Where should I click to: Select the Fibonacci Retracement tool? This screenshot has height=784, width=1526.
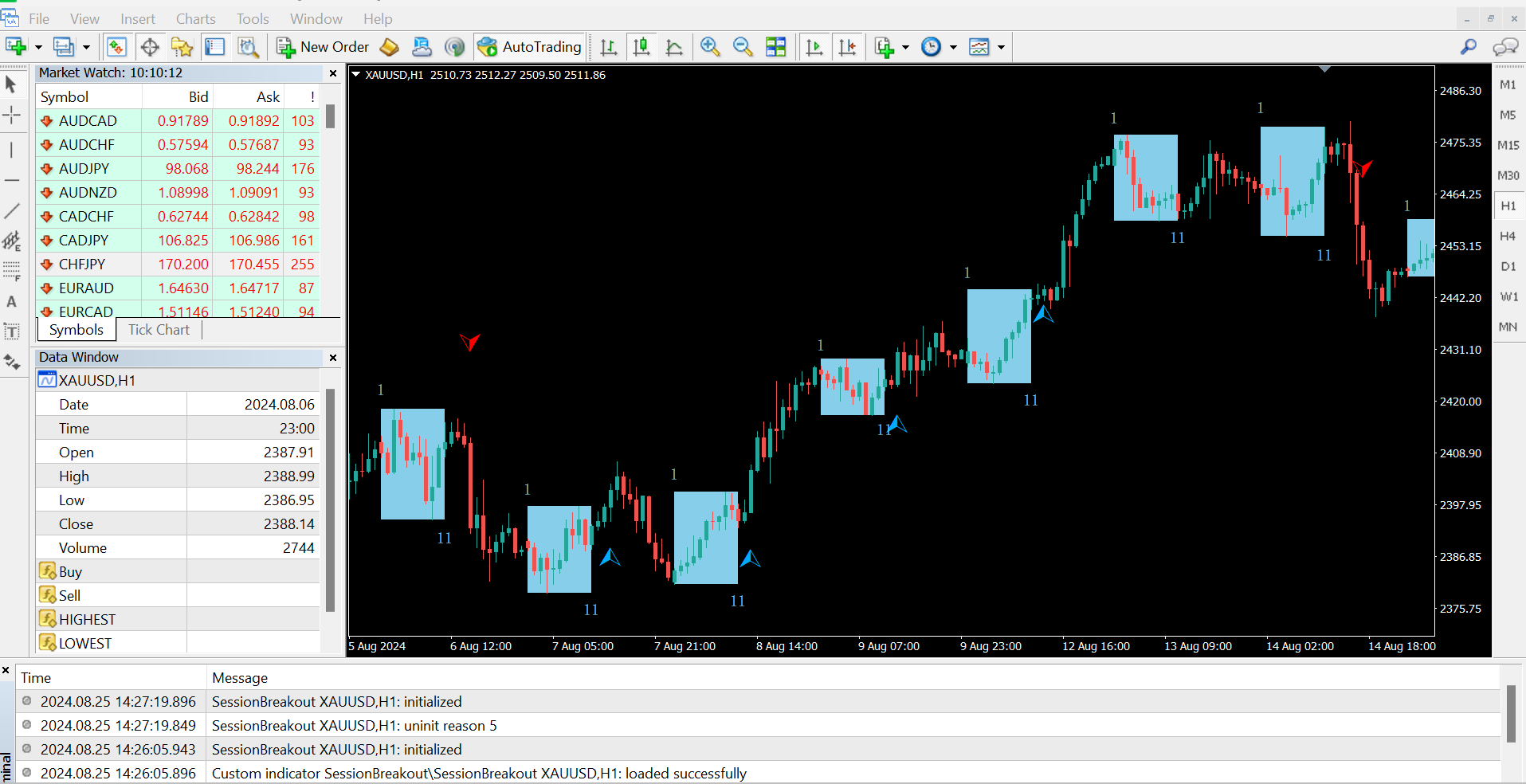click(11, 271)
